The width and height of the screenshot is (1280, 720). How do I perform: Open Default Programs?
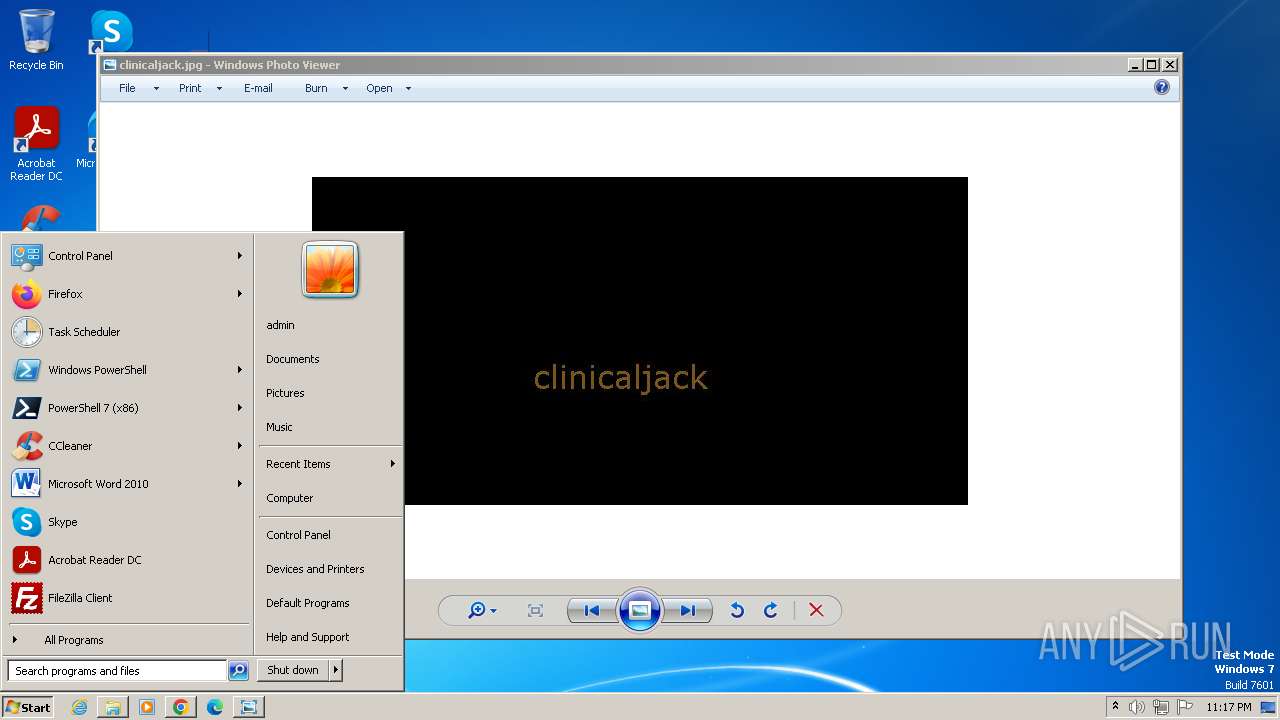(x=308, y=603)
